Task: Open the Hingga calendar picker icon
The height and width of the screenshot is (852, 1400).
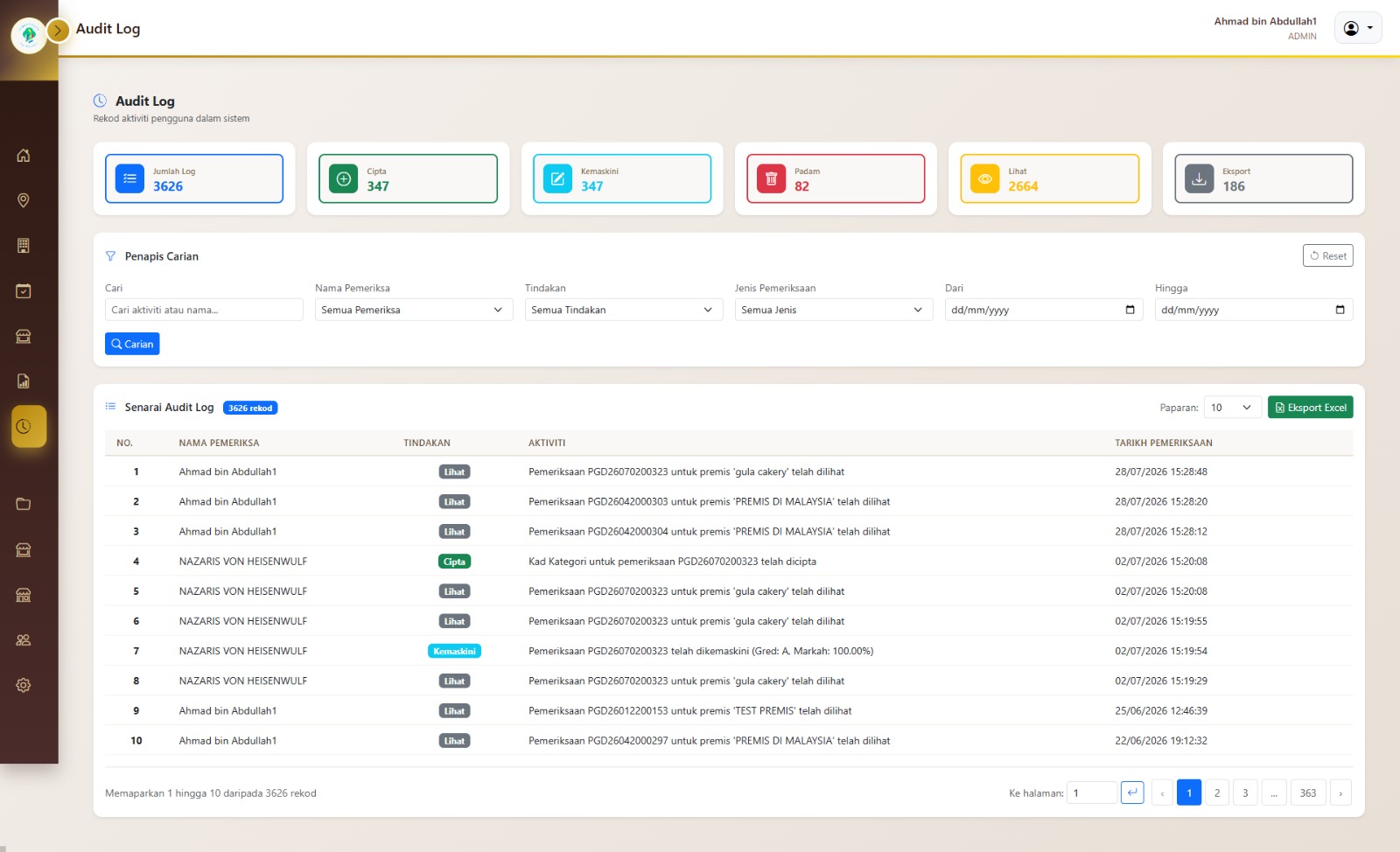Action: pos(1340,310)
